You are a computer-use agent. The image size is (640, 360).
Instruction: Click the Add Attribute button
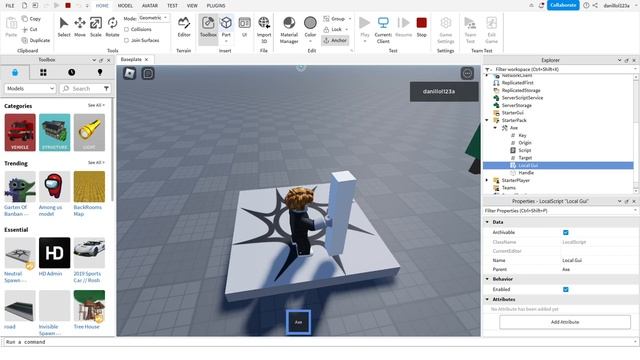(565, 322)
